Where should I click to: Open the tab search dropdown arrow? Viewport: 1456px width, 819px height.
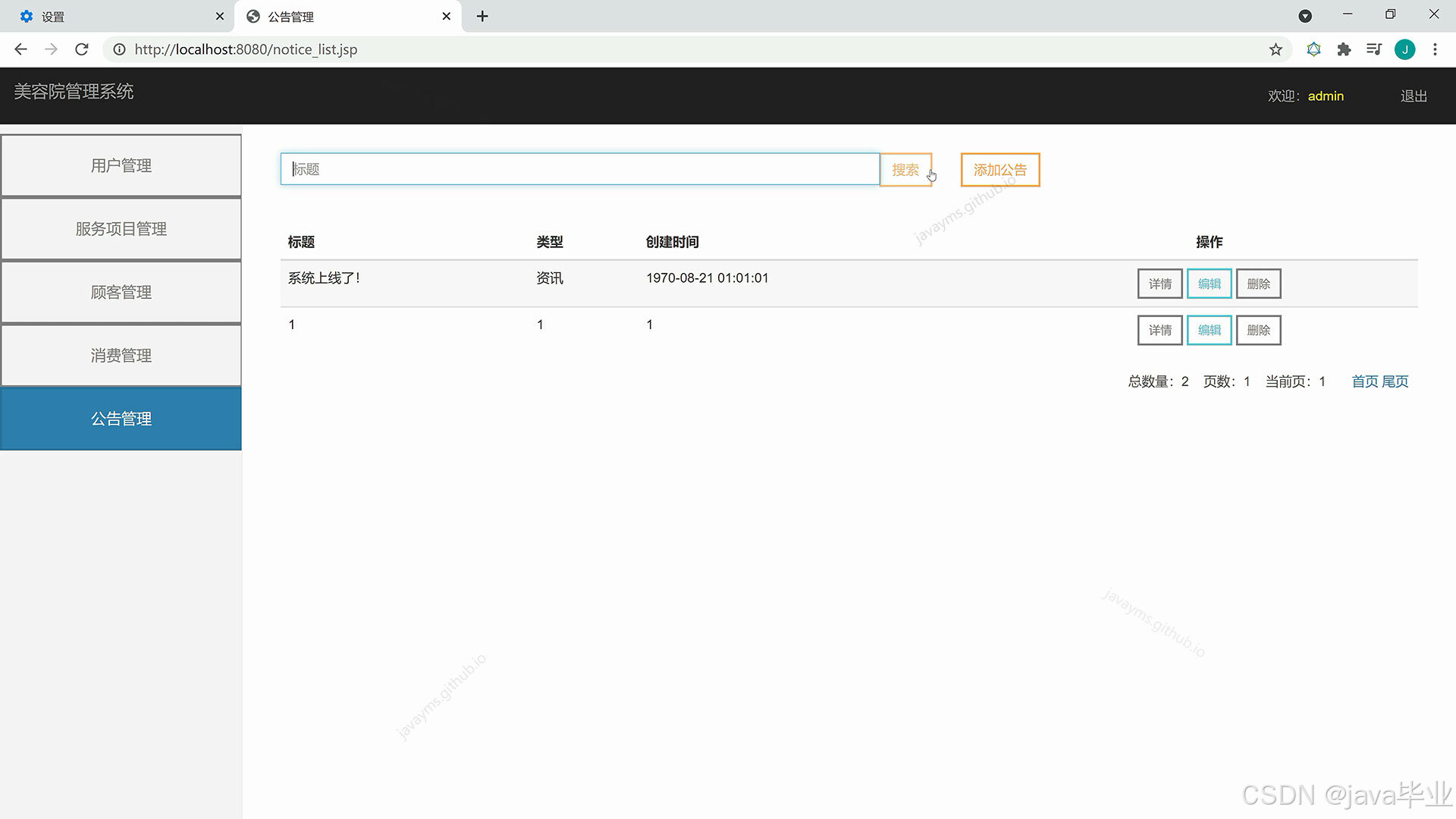coord(1305,16)
